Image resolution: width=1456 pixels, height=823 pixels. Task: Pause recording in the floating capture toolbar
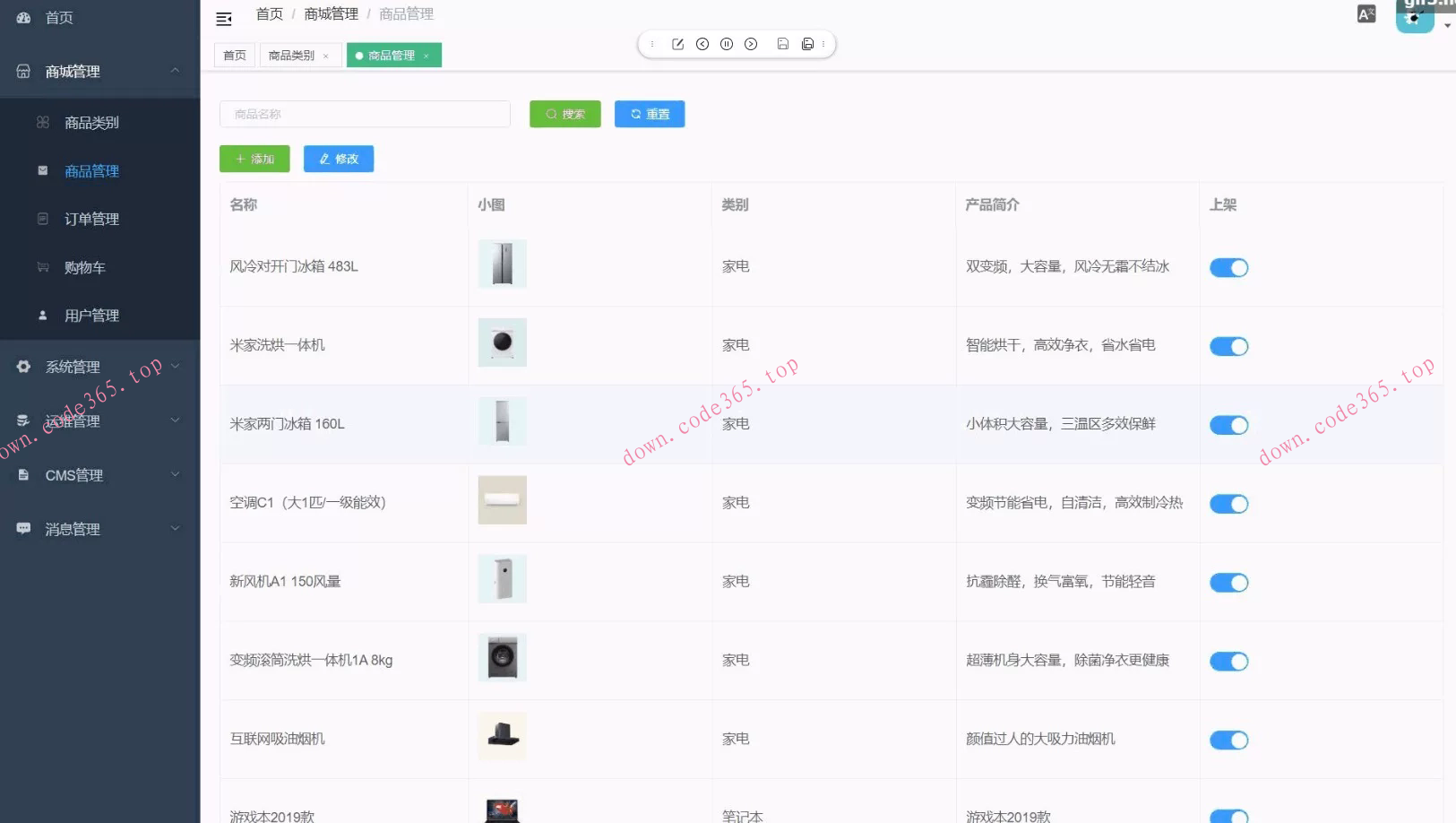(x=727, y=43)
